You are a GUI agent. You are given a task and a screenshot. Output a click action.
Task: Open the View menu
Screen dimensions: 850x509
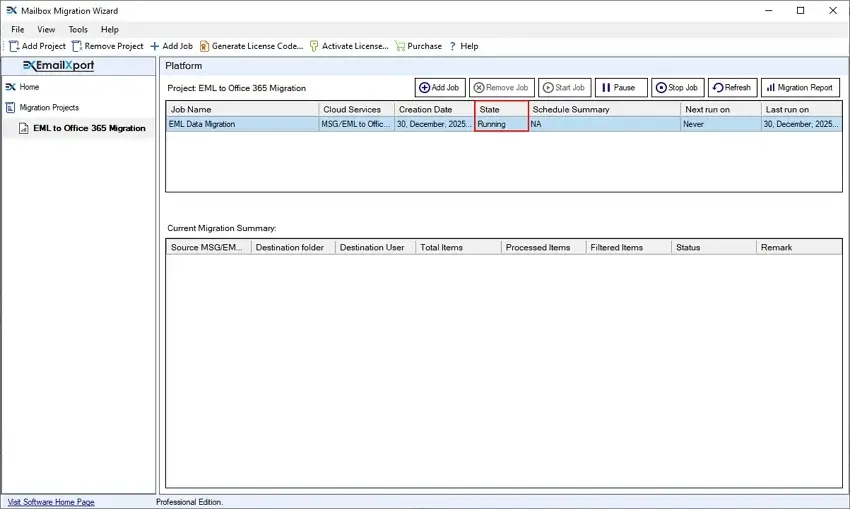tap(46, 29)
